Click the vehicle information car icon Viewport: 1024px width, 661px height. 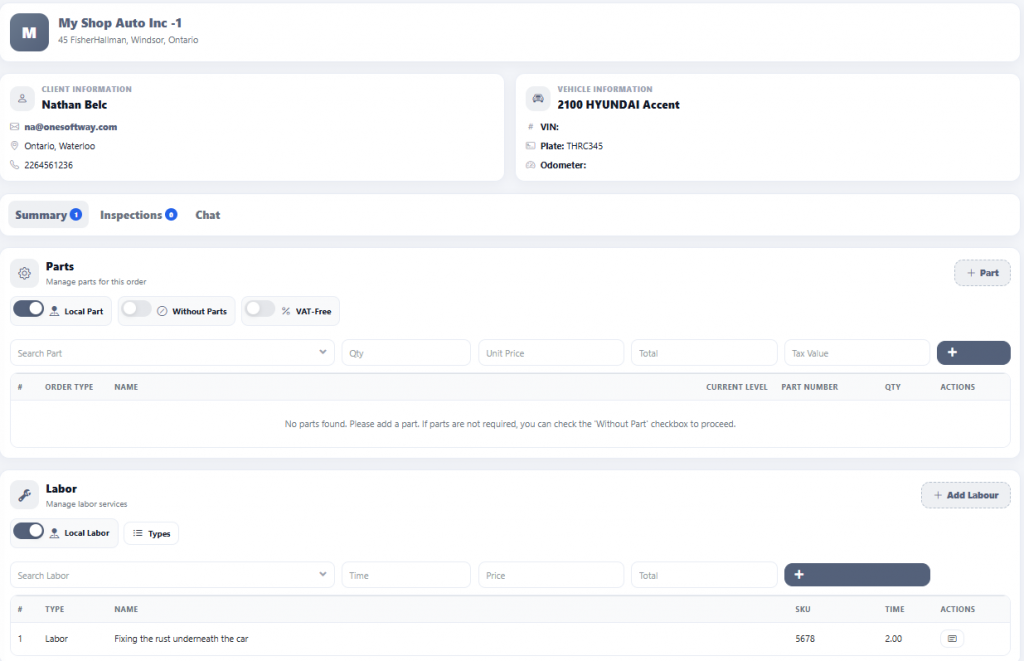[x=538, y=98]
